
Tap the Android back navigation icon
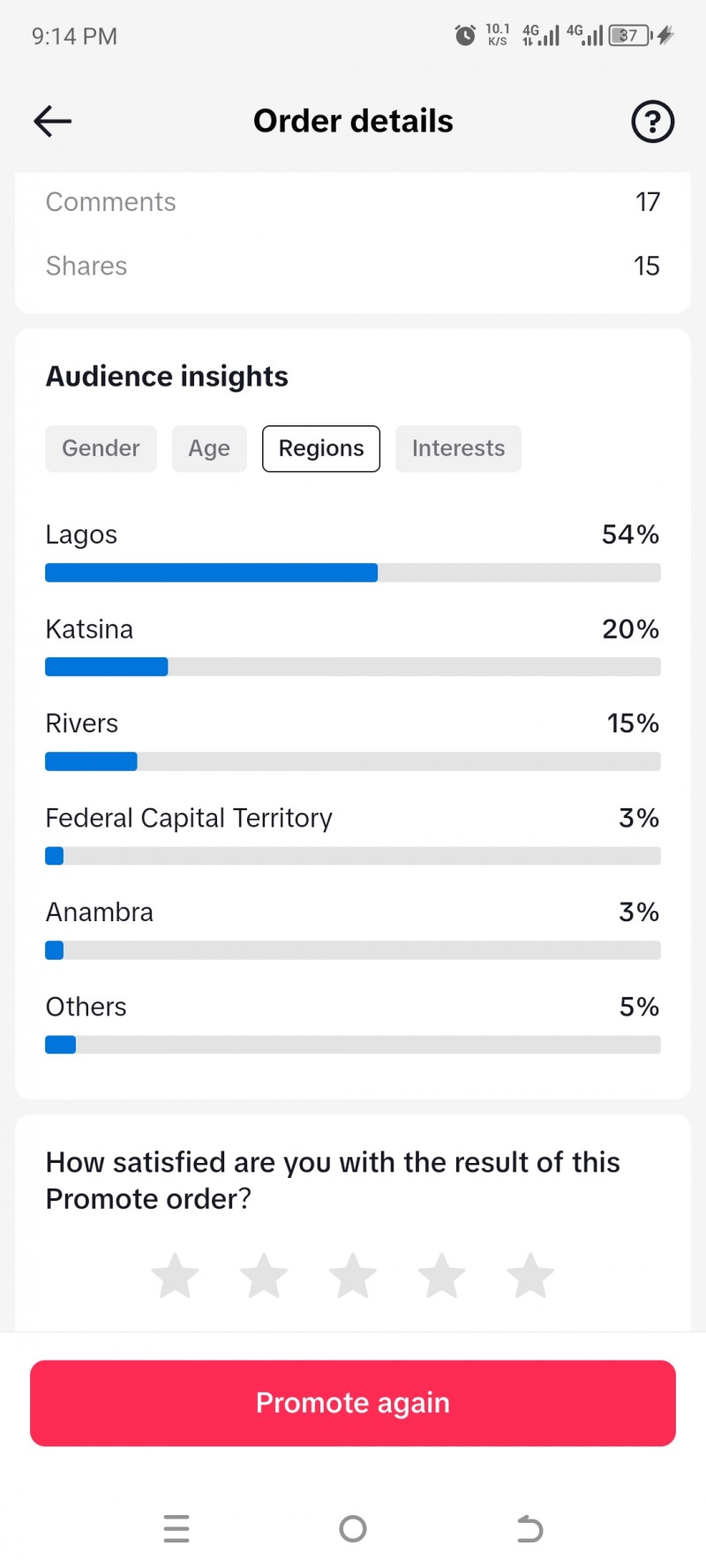point(529,1528)
